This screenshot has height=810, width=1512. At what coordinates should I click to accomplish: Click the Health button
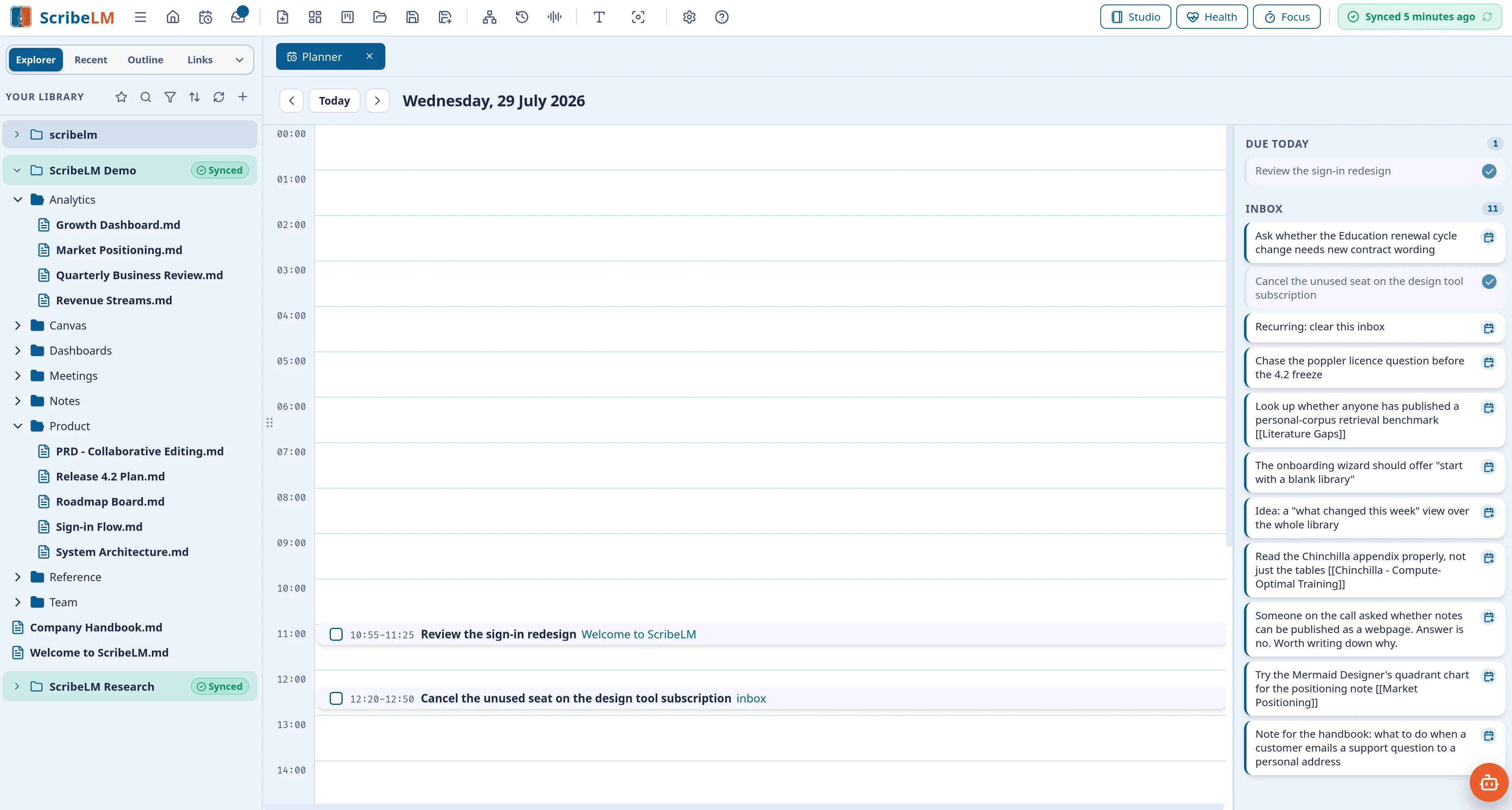[1212, 16]
